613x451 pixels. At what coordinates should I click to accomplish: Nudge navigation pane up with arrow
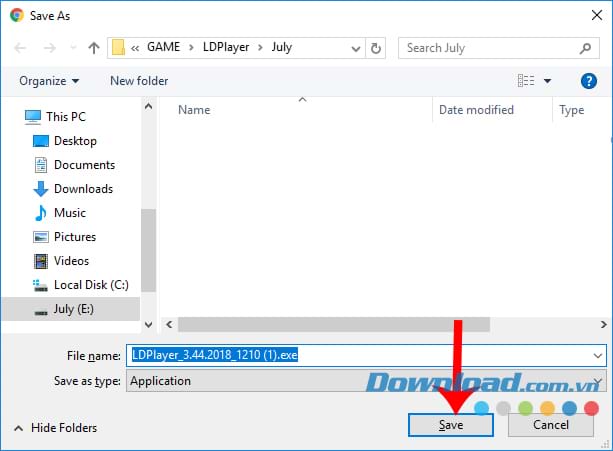(149, 106)
